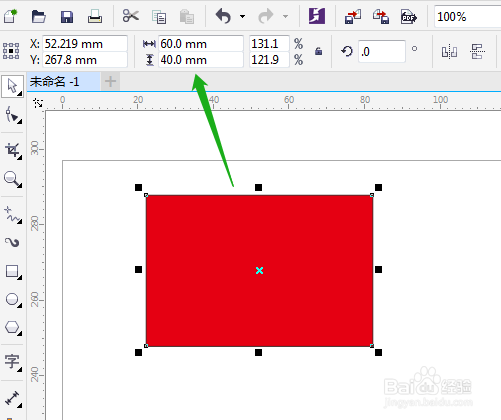Click the bottom-left selection handle
This screenshot has height=420, width=501.
[138, 352]
